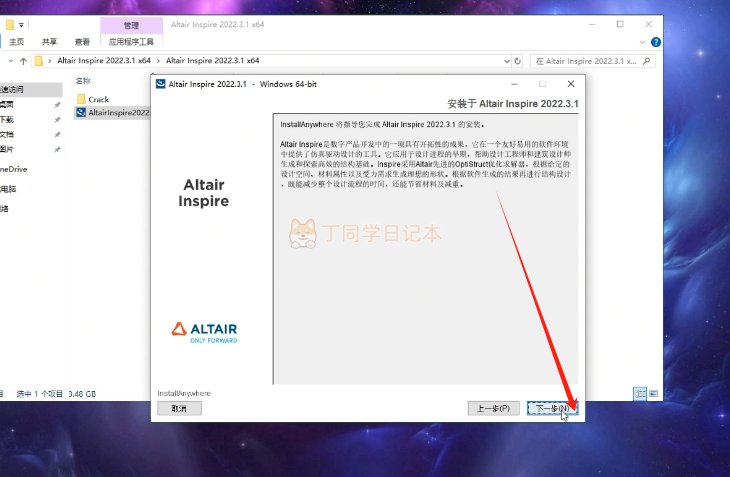The image size is (730, 477).
Task: Switch to details view layout icon
Action: tap(640, 394)
